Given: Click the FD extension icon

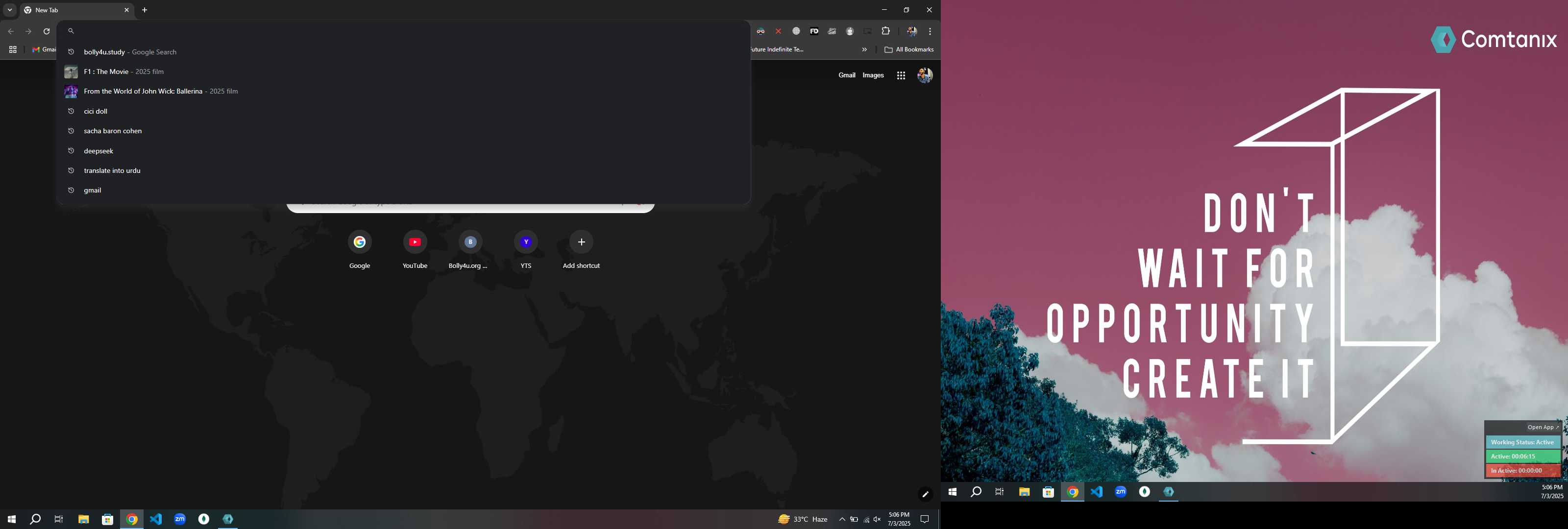Looking at the screenshot, I should (x=814, y=31).
